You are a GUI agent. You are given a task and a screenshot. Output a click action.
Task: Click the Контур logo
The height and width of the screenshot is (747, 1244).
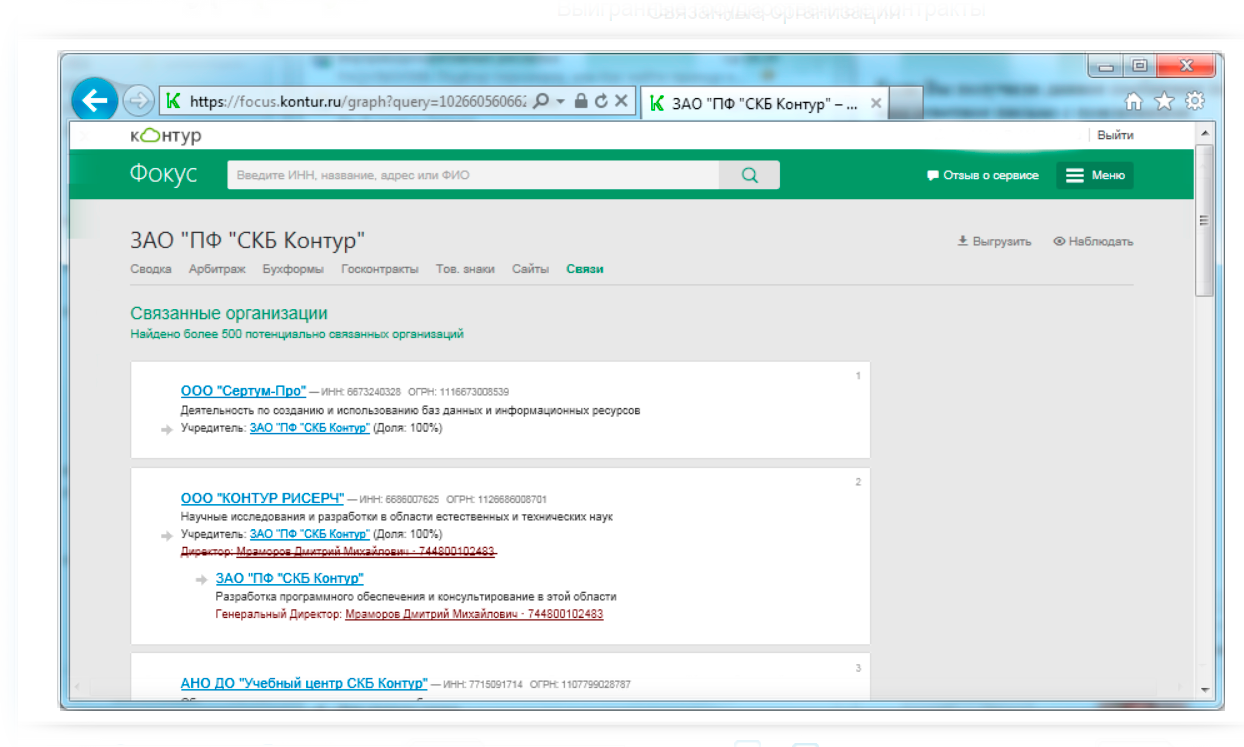[165, 135]
